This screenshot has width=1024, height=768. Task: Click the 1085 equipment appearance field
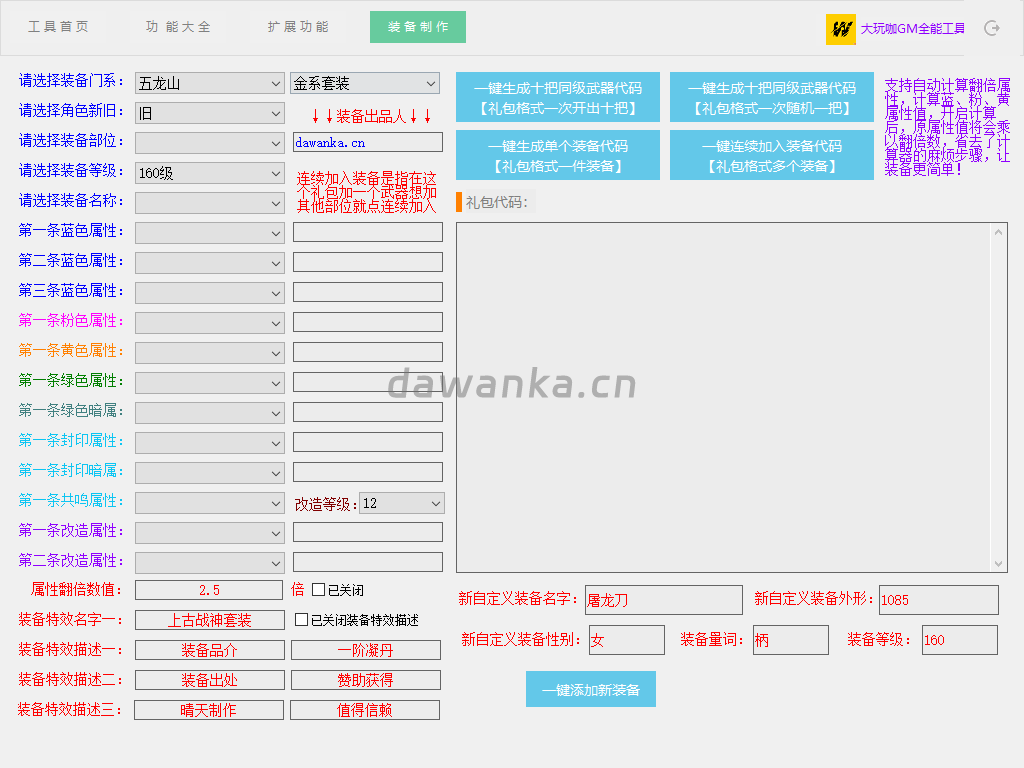coord(938,600)
